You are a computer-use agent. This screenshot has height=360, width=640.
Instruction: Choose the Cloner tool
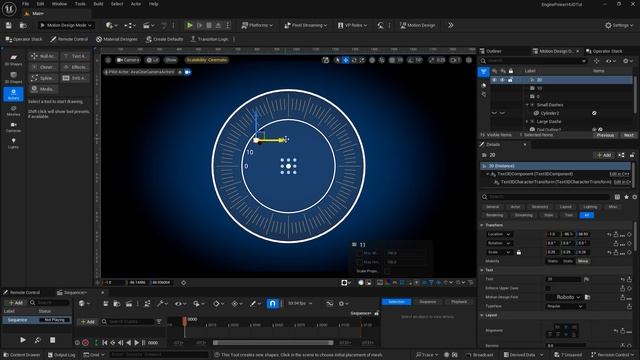43,67
